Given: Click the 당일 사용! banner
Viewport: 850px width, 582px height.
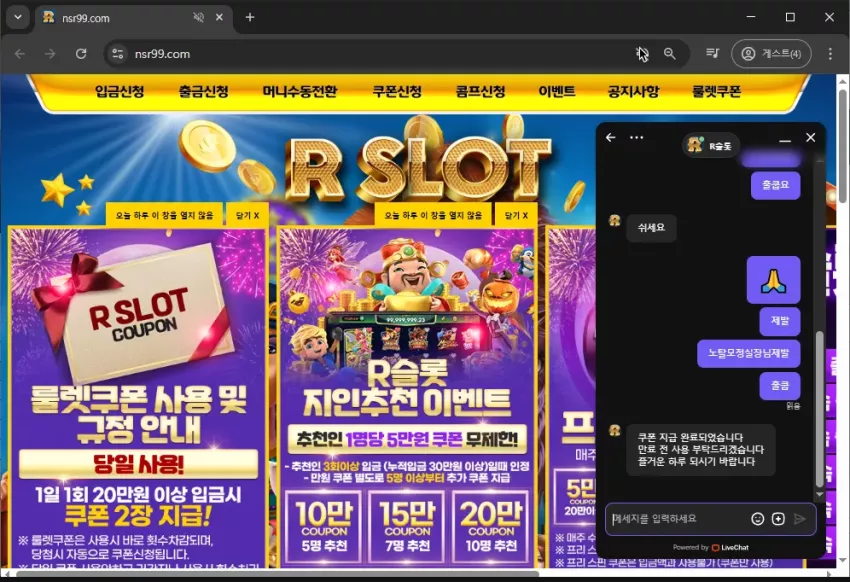Looking at the screenshot, I should pyautogui.click(x=138, y=464).
